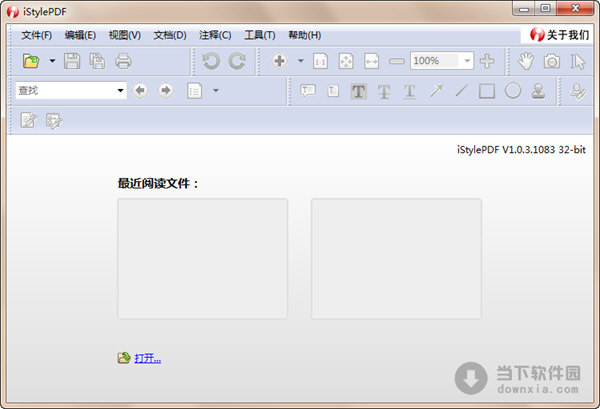Screen dimensions: 600x409
Task: Select the line drawing tool
Action: pyautogui.click(x=461, y=91)
